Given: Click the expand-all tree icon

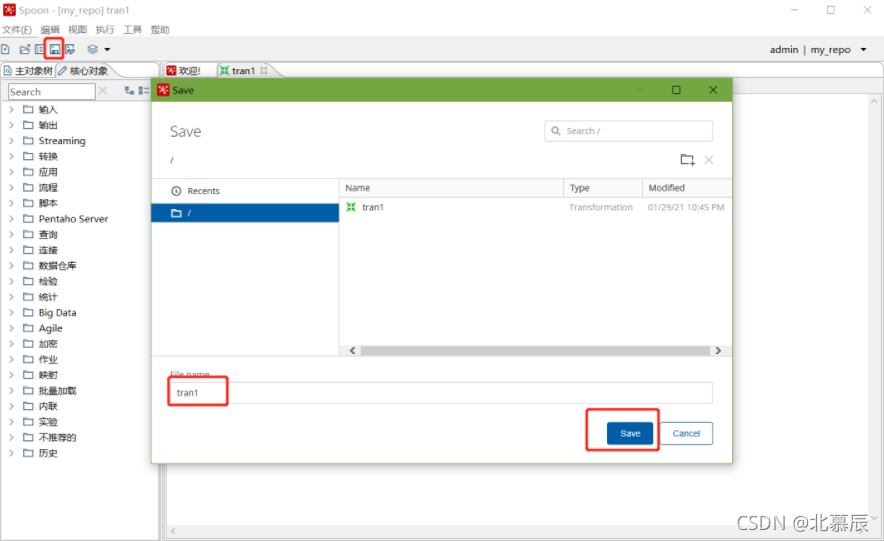Looking at the screenshot, I should click(130, 90).
